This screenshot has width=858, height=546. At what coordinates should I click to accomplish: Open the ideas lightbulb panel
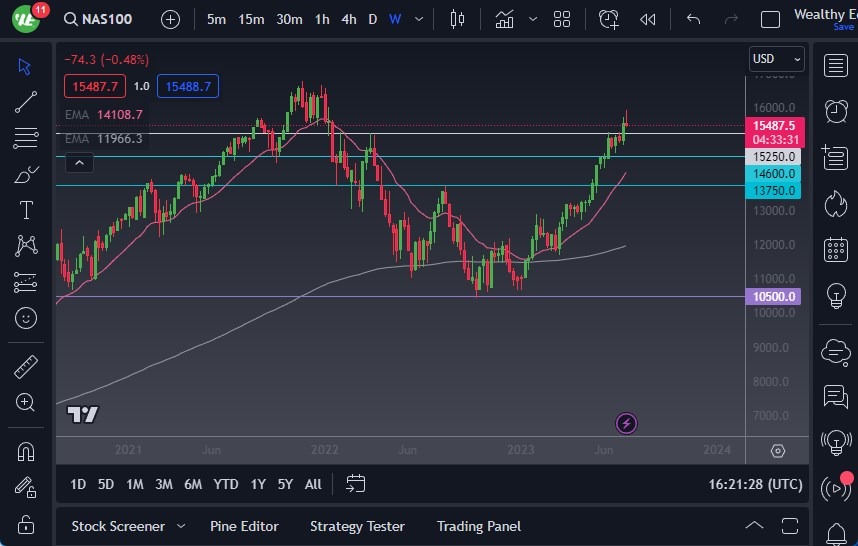click(x=834, y=296)
